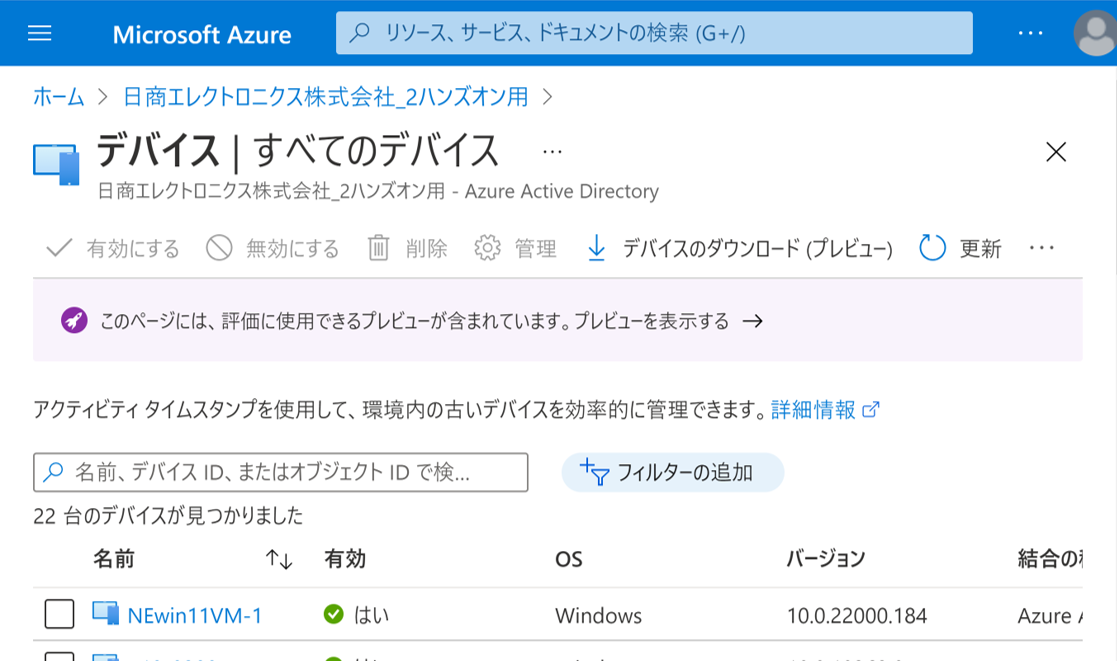Screen dimensions: 1117x661
Task: Click the Refresh (更新) icon
Action: coord(932,248)
